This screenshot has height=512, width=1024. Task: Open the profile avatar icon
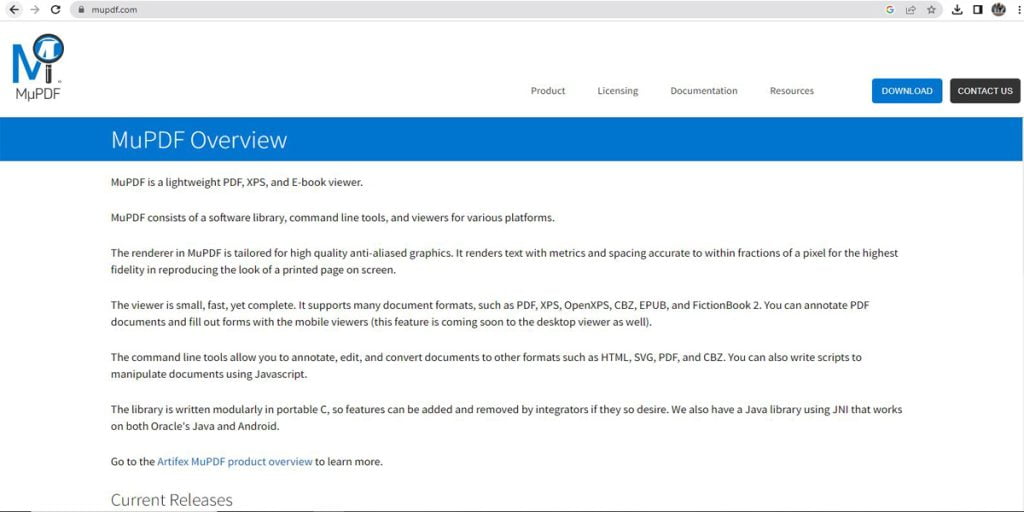pyautogui.click(x=998, y=10)
